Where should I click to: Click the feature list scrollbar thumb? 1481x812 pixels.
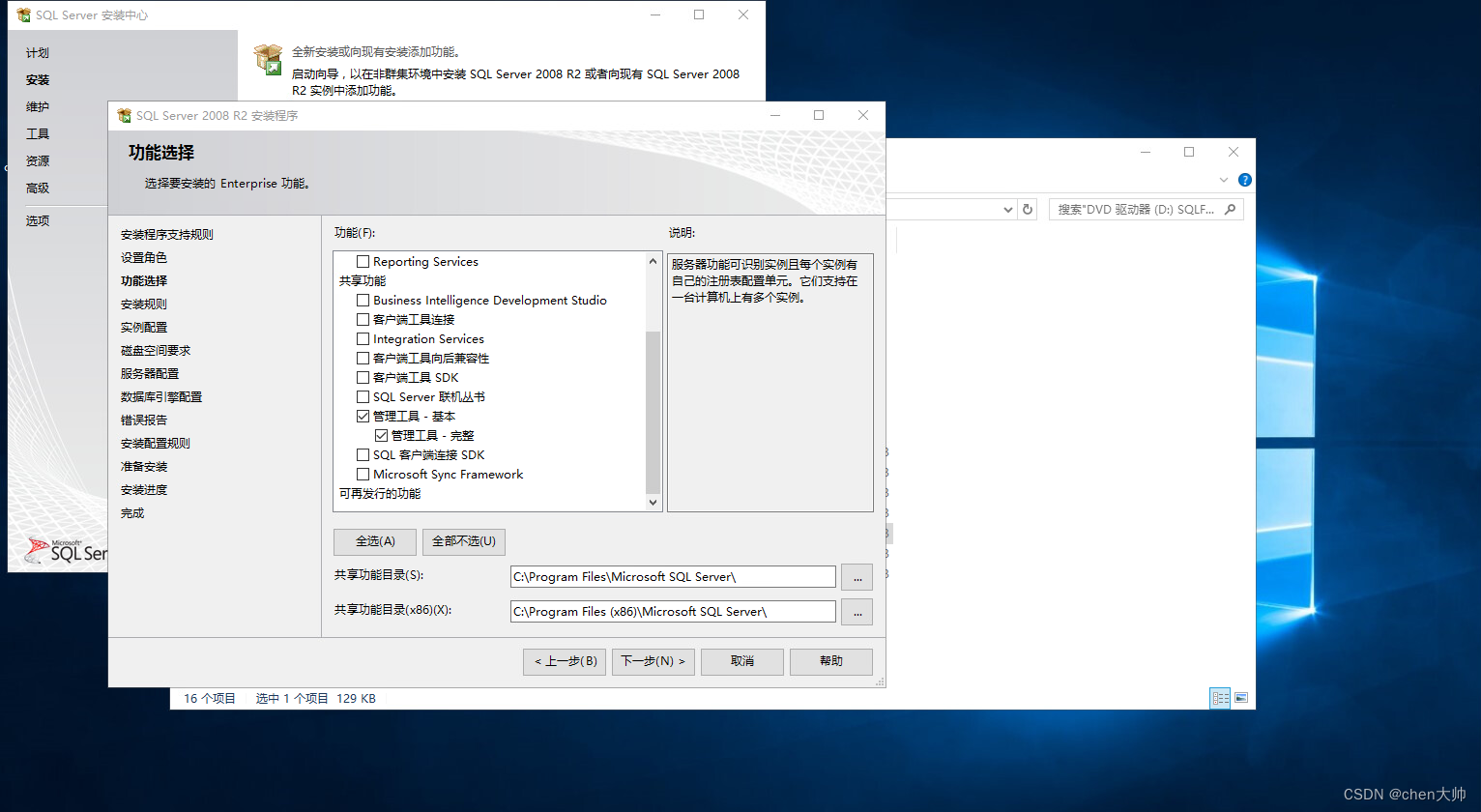(x=653, y=412)
